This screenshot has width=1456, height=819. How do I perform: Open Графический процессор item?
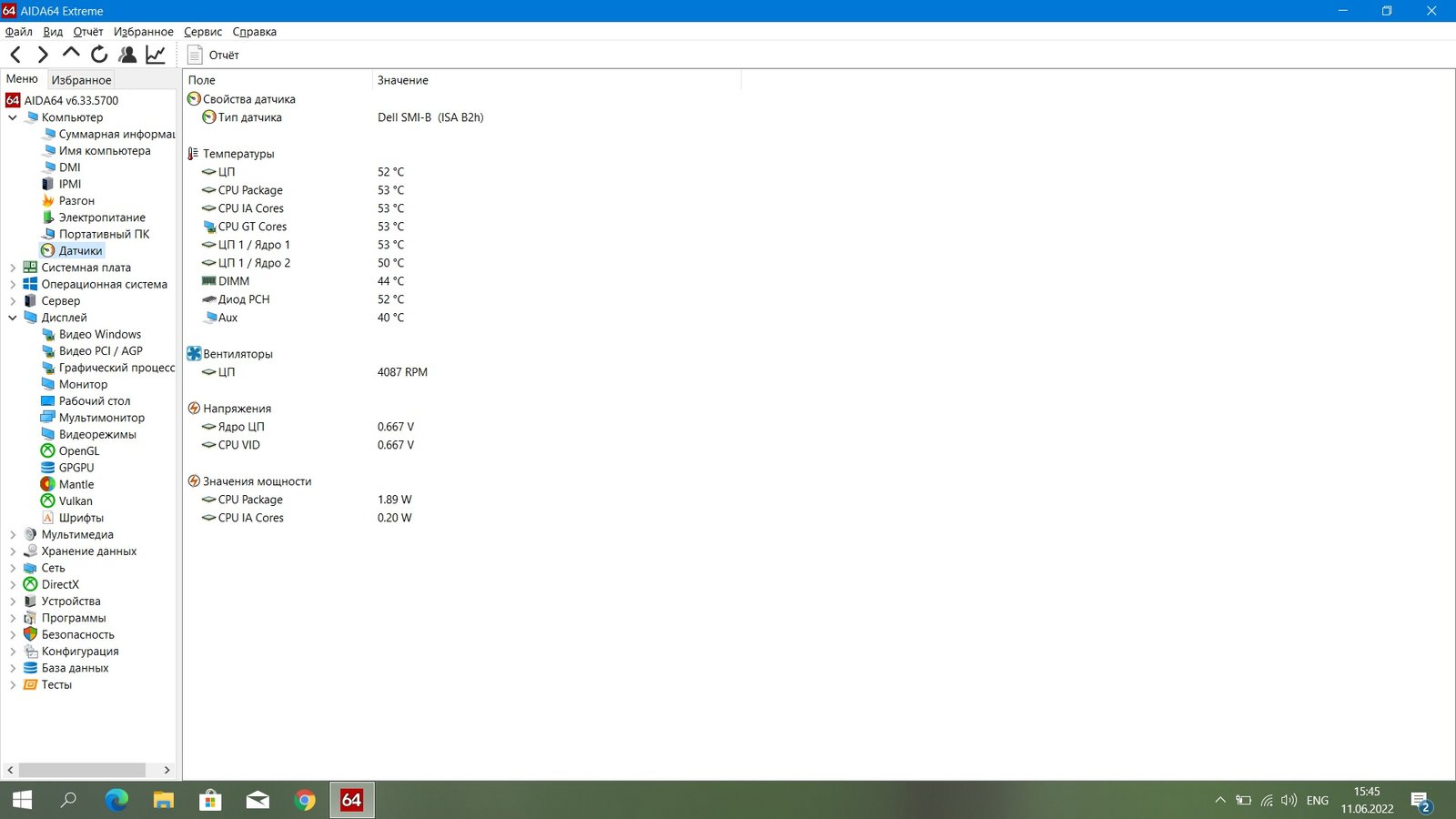116,368
